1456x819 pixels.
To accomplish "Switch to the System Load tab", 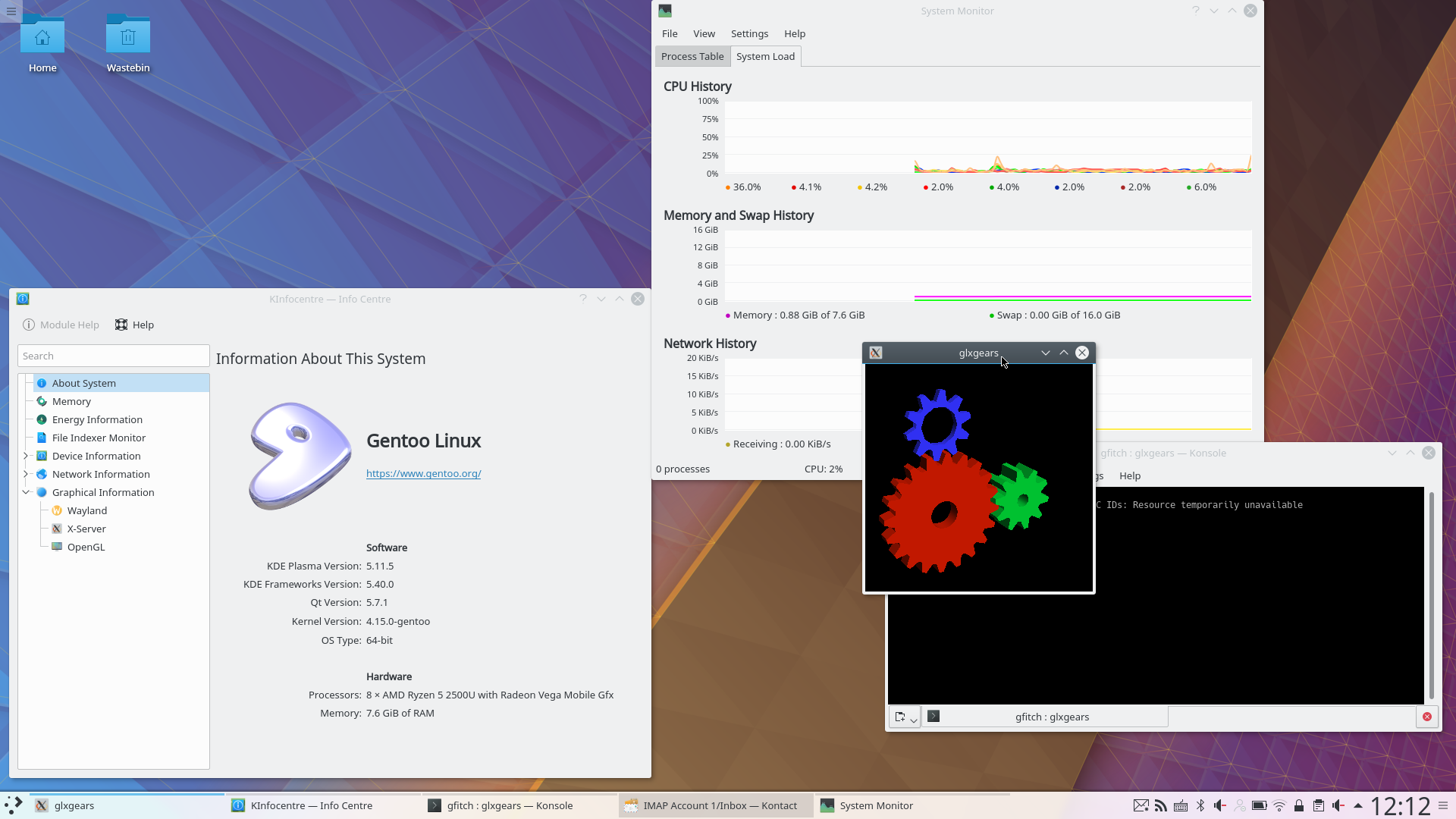I will 765,56.
